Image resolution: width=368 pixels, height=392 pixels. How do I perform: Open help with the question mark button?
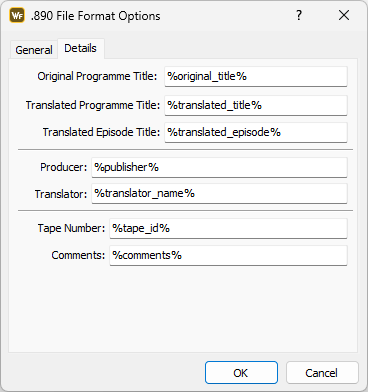tap(299, 15)
